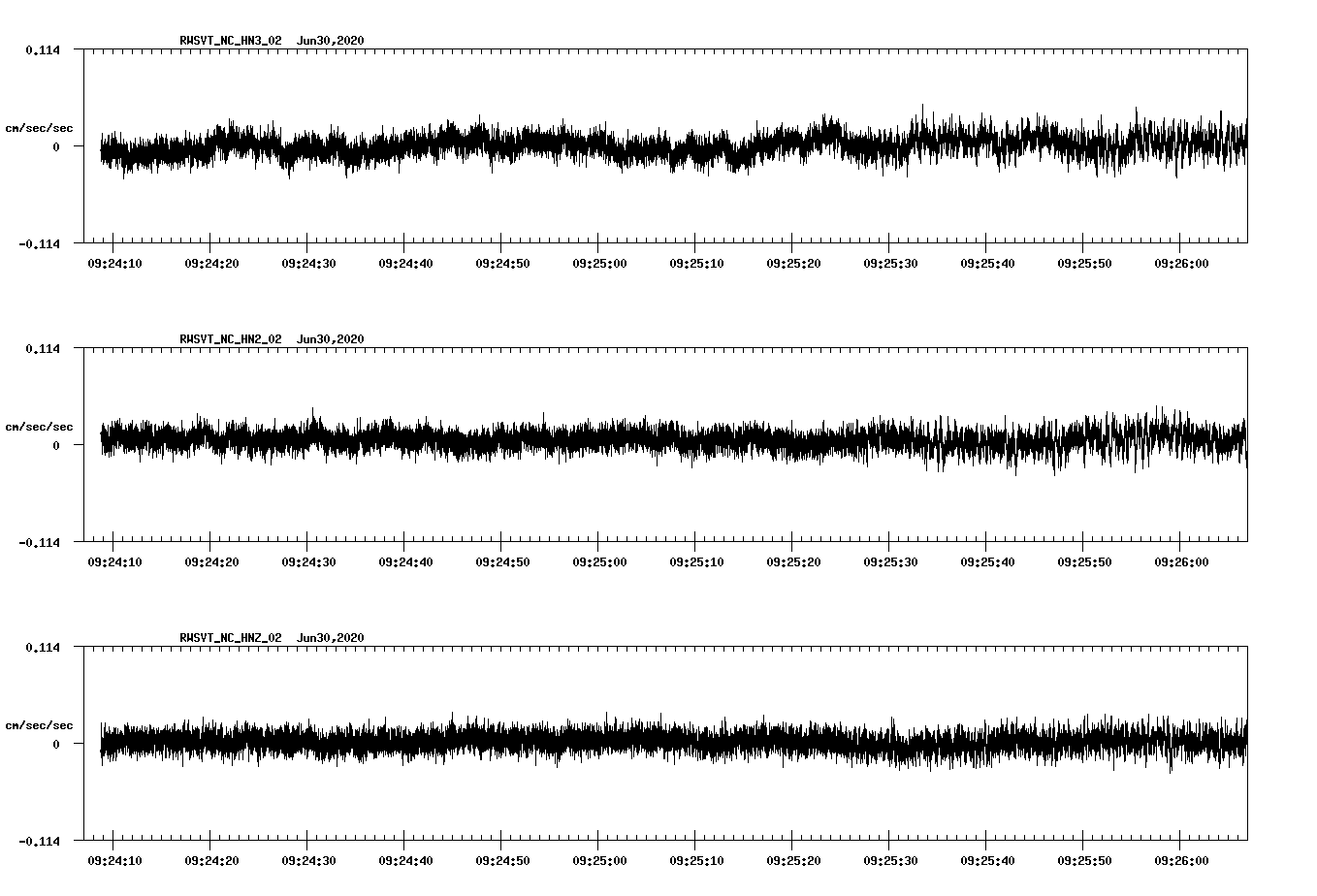Image resolution: width=1317 pixels, height=896 pixels.
Task: Select the 09:25:00 tick label under HN2 plot
Action: 599,561
